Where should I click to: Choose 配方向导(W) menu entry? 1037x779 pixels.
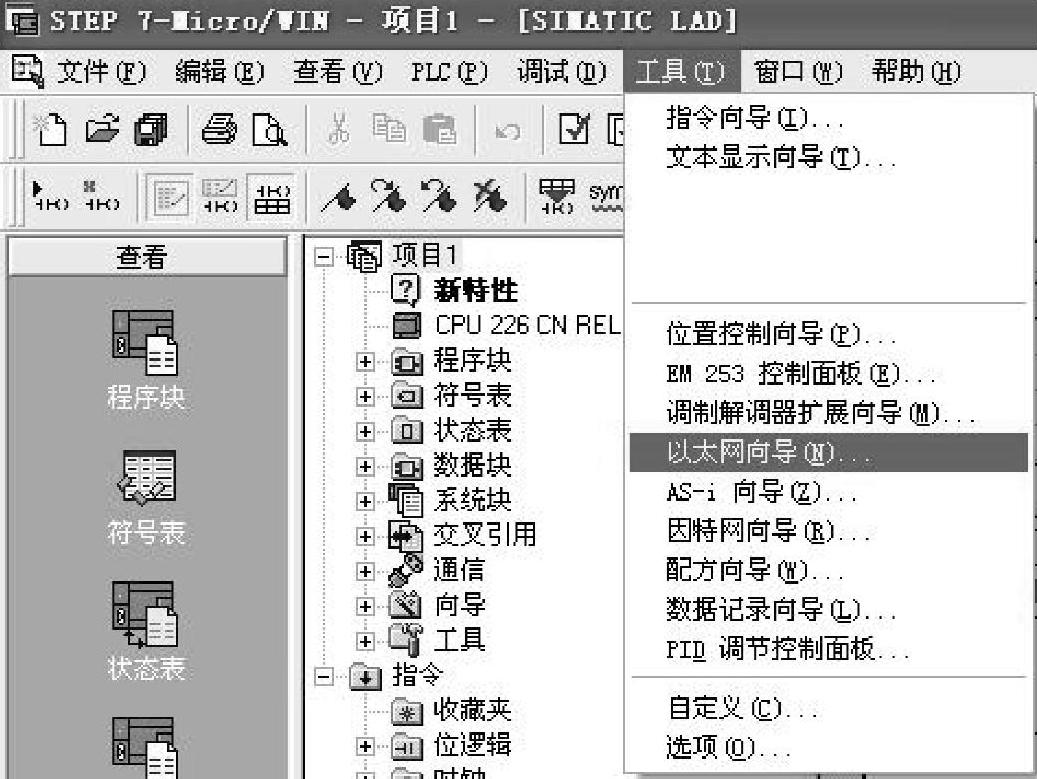[829, 570]
